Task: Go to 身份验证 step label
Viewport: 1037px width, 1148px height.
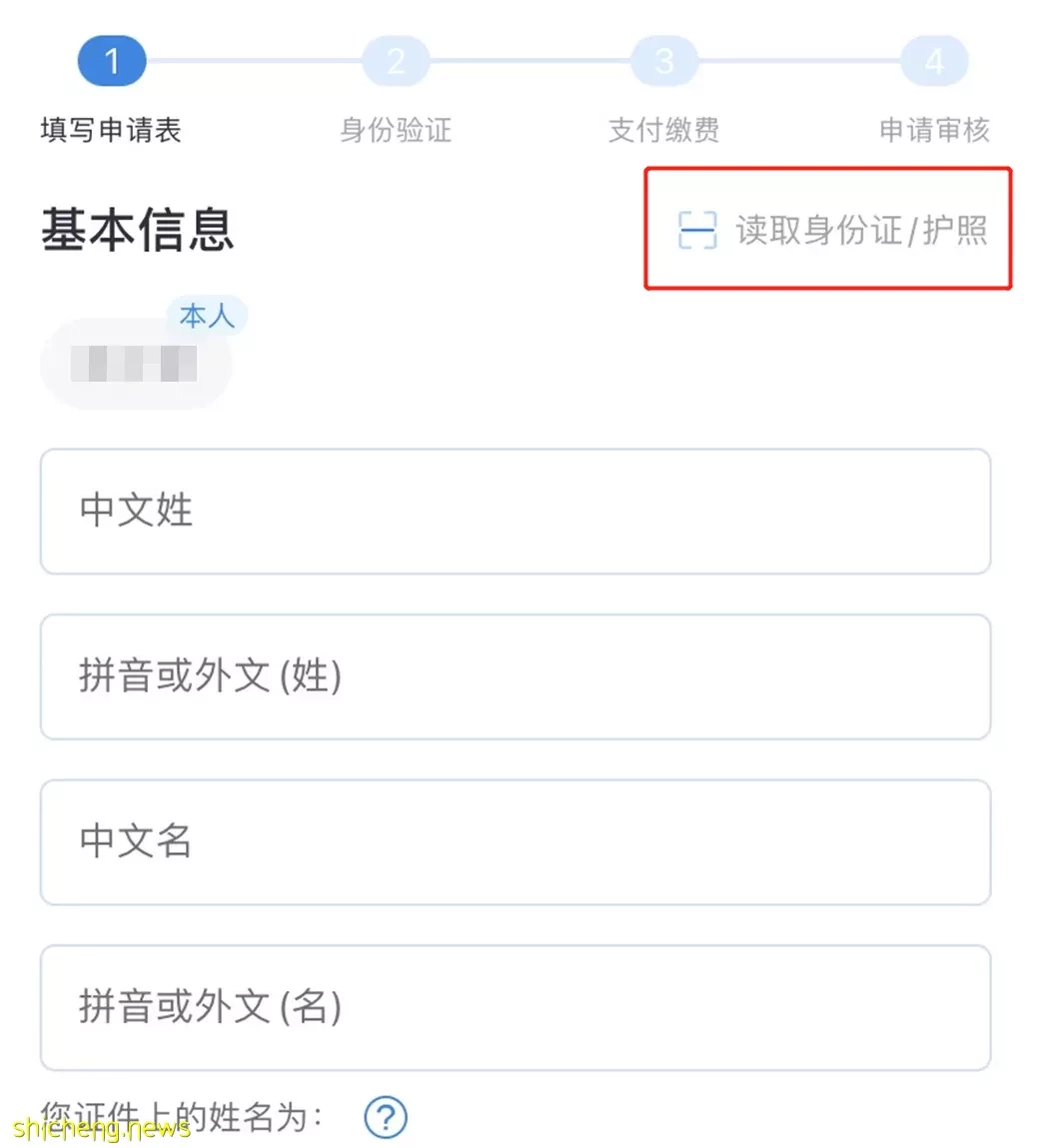Action: pos(396,130)
